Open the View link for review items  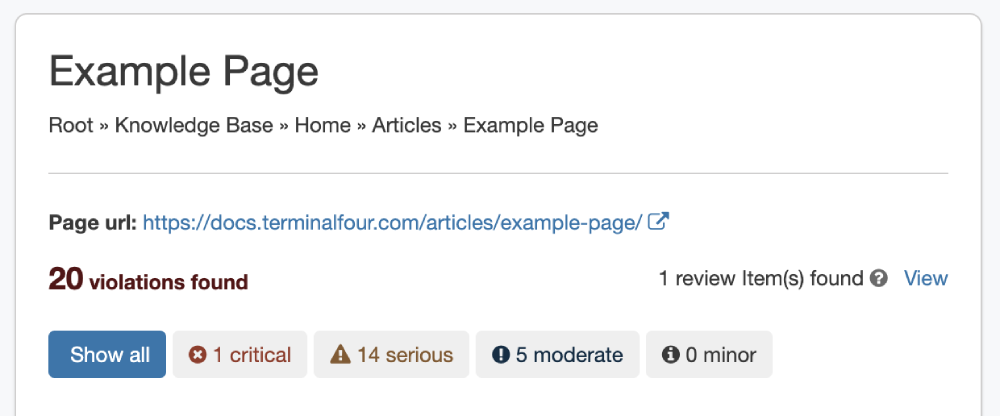pyautogui.click(x=925, y=278)
